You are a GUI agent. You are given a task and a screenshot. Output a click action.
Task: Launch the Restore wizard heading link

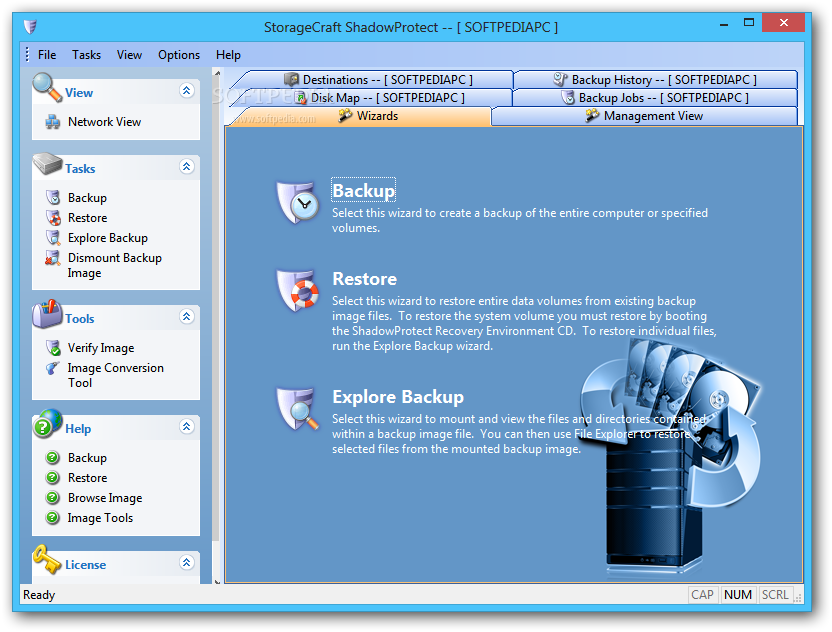(365, 279)
